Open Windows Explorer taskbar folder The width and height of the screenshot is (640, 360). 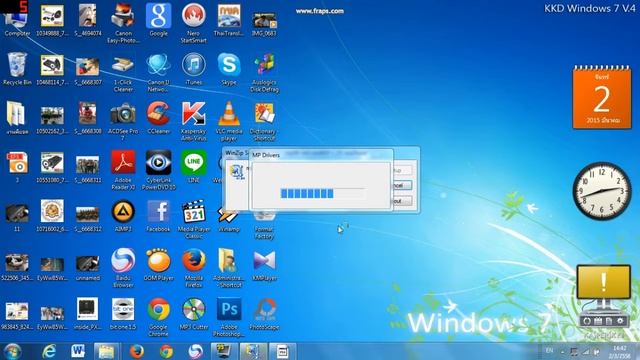coord(107,351)
